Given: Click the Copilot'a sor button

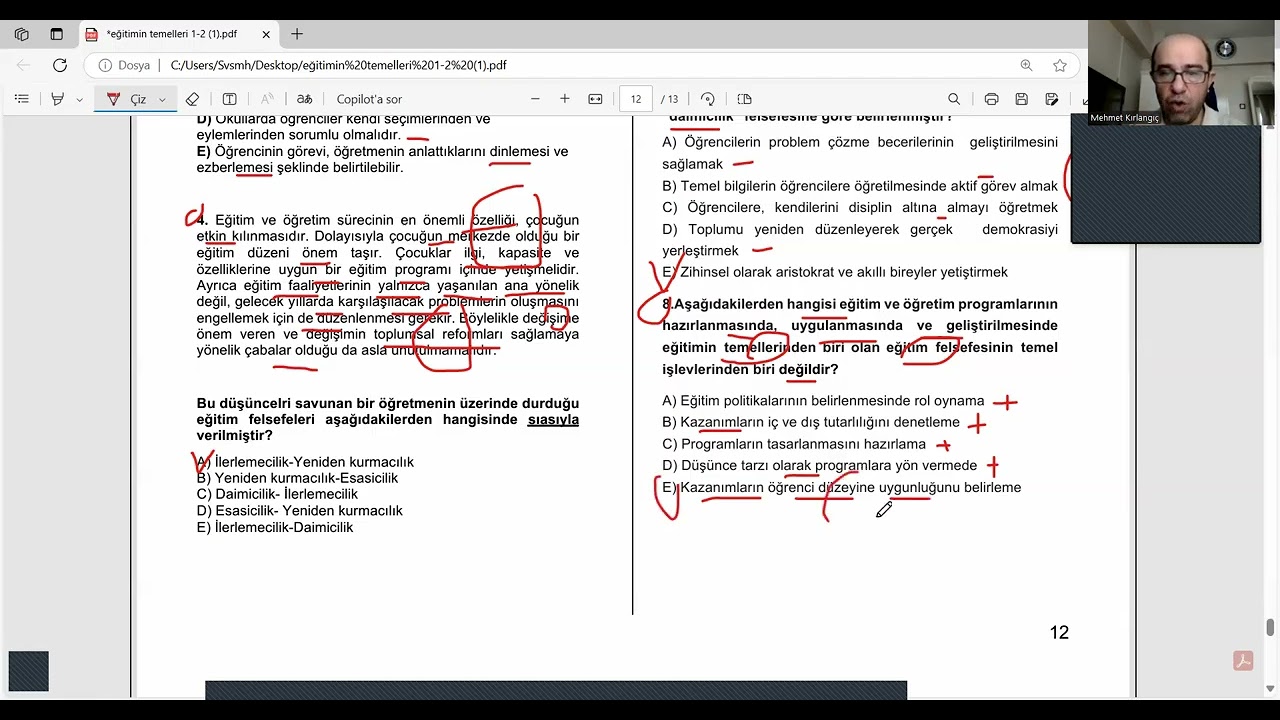Looking at the screenshot, I should (x=369, y=99).
